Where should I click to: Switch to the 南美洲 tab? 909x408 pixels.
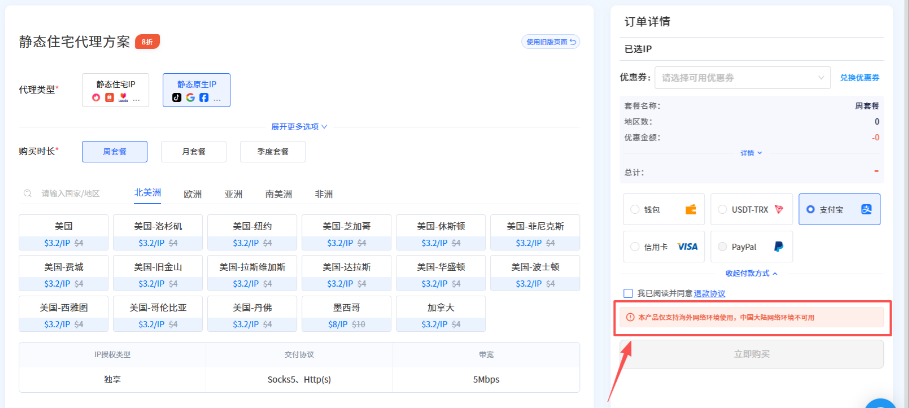279,194
